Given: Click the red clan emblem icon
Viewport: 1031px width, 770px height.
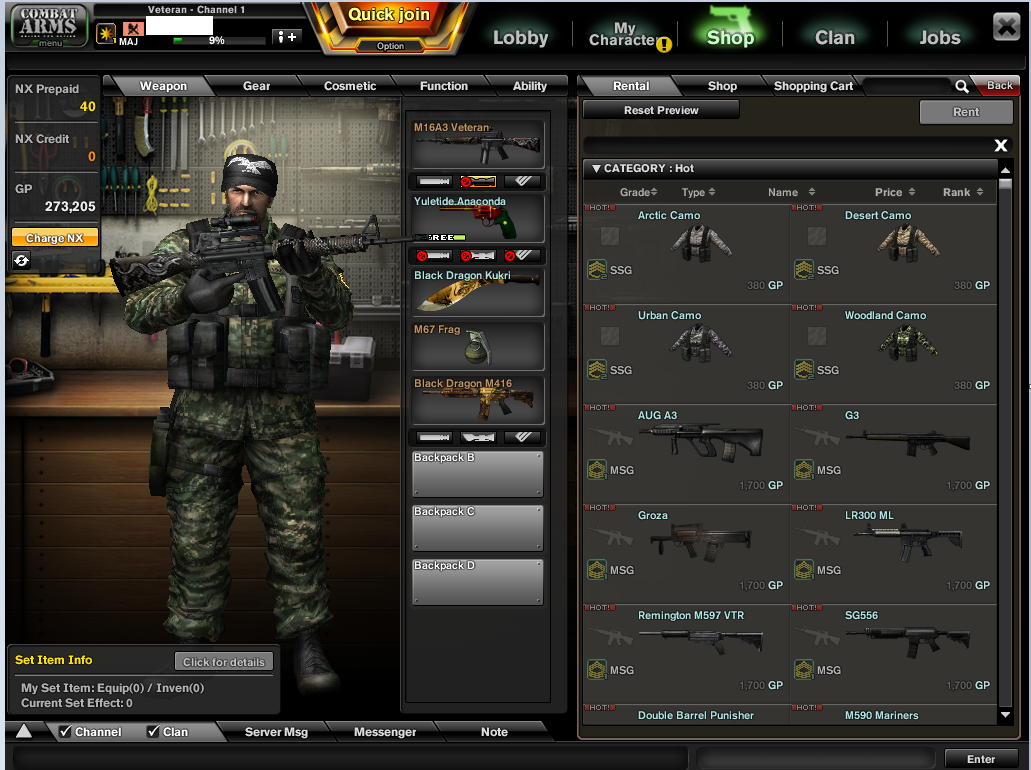Looking at the screenshot, I should pos(133,30).
